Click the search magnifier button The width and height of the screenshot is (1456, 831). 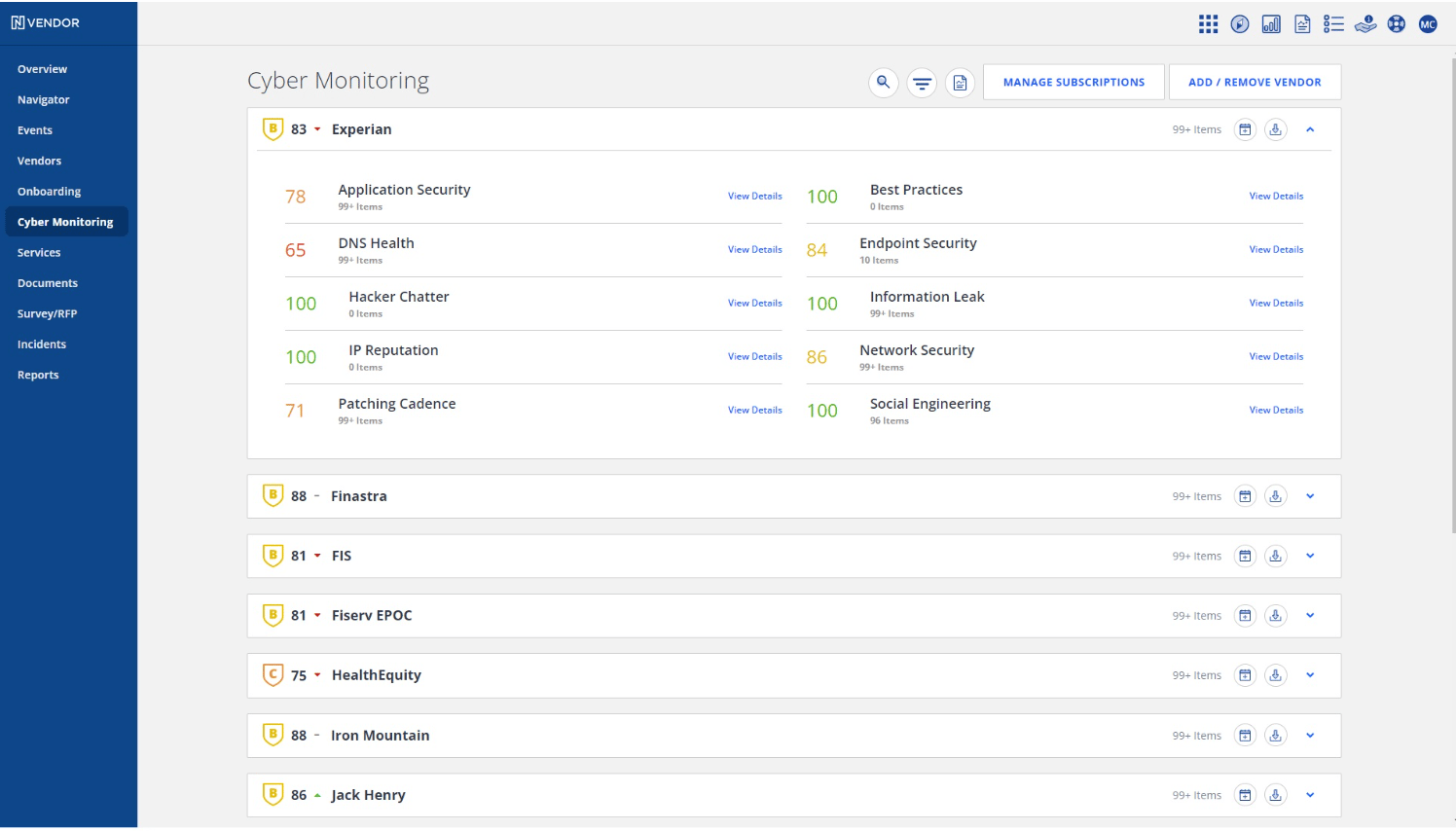click(x=883, y=83)
